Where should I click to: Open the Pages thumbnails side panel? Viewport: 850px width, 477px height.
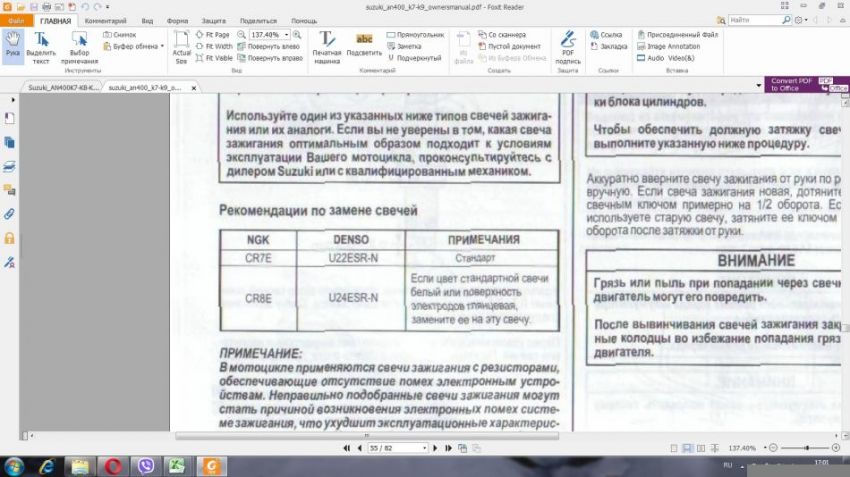(x=9, y=143)
